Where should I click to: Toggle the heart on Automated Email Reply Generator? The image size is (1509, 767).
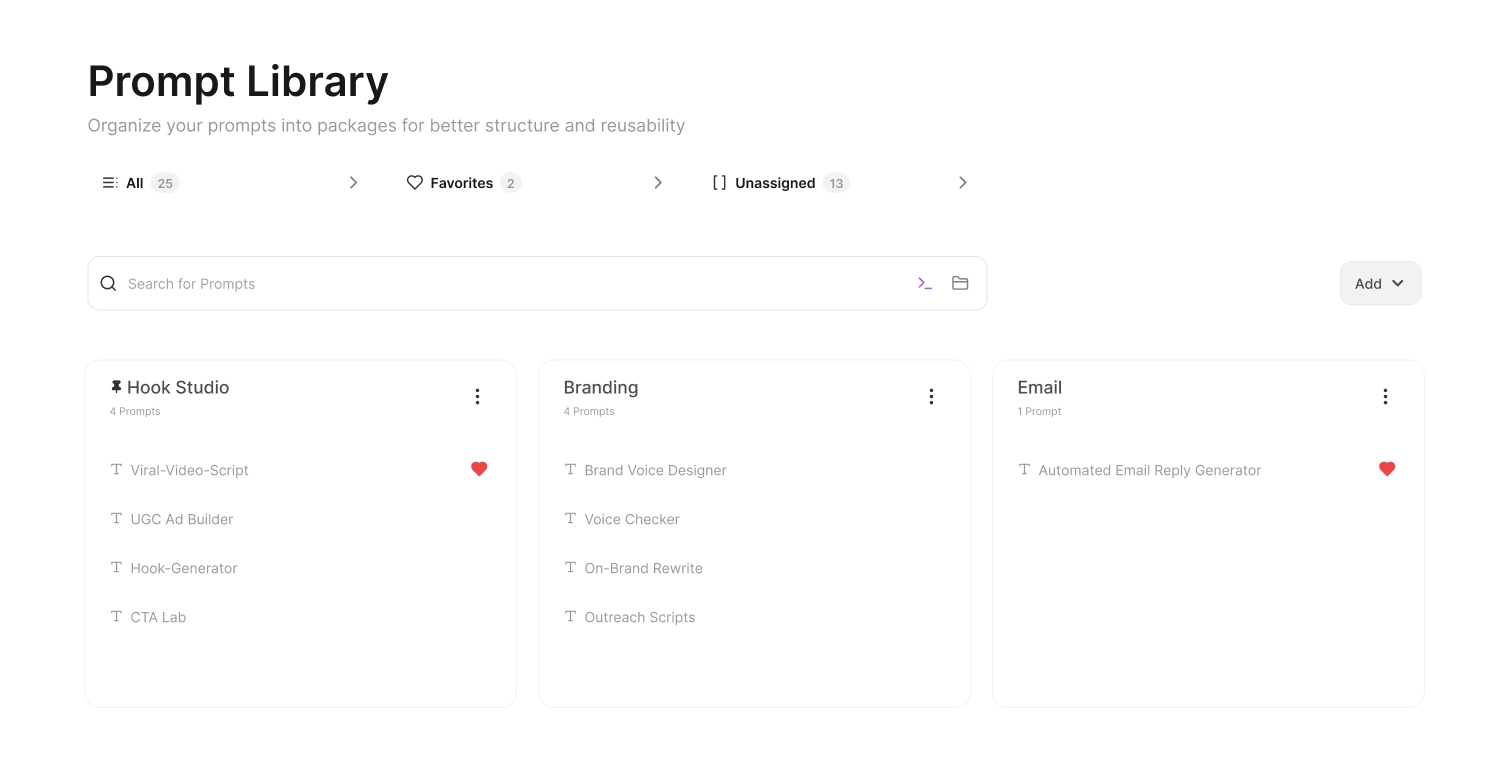[x=1387, y=468]
